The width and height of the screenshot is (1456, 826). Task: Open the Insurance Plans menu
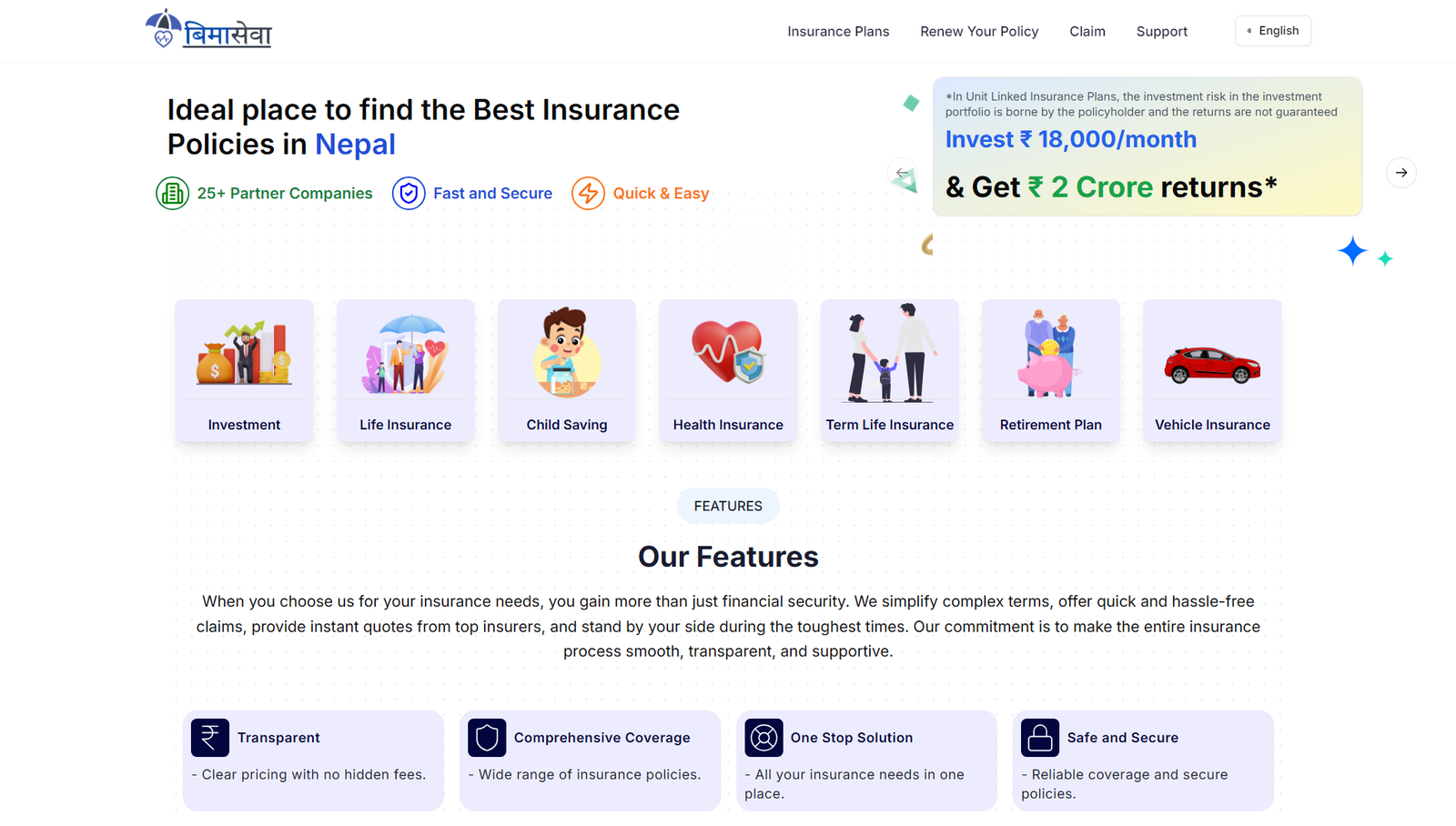pyautogui.click(x=838, y=32)
